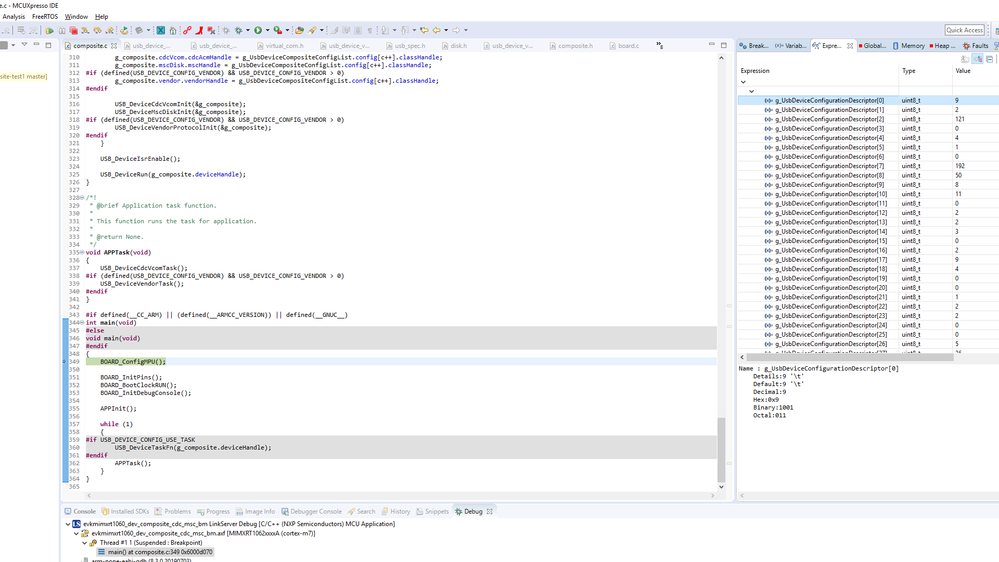Select the main() at composite.c:349 stack frame
The height and width of the screenshot is (562, 999).
pyautogui.click(x=155, y=552)
